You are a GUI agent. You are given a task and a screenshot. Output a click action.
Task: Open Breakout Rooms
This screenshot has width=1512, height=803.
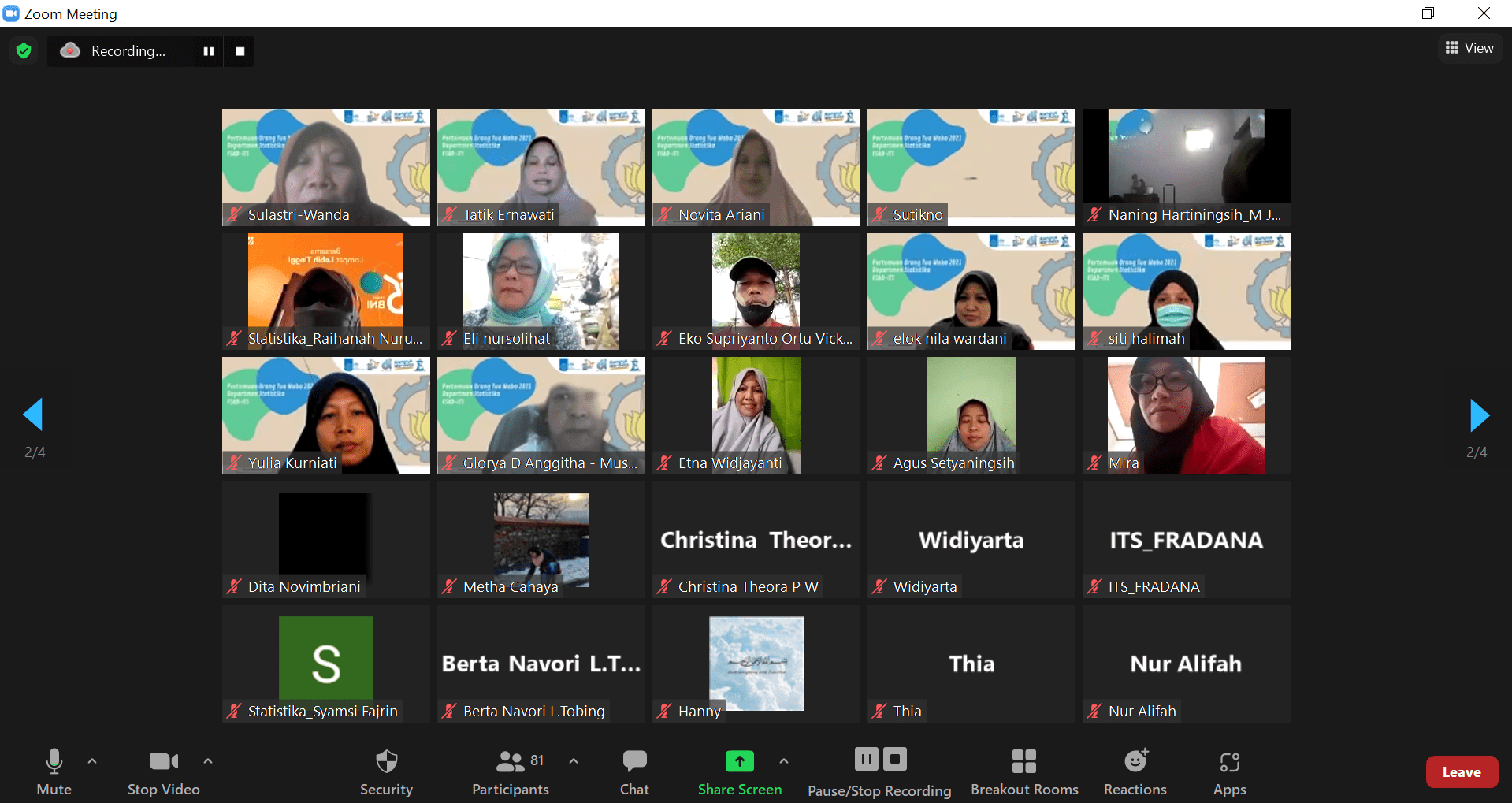[1023, 771]
